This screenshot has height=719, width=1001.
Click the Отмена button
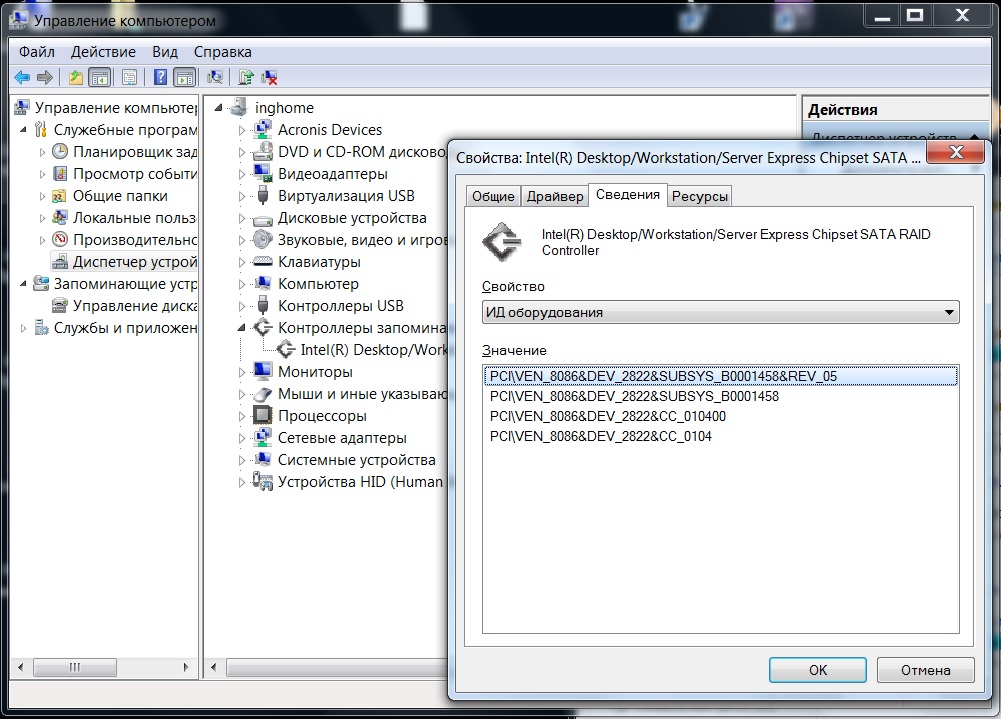coord(925,670)
